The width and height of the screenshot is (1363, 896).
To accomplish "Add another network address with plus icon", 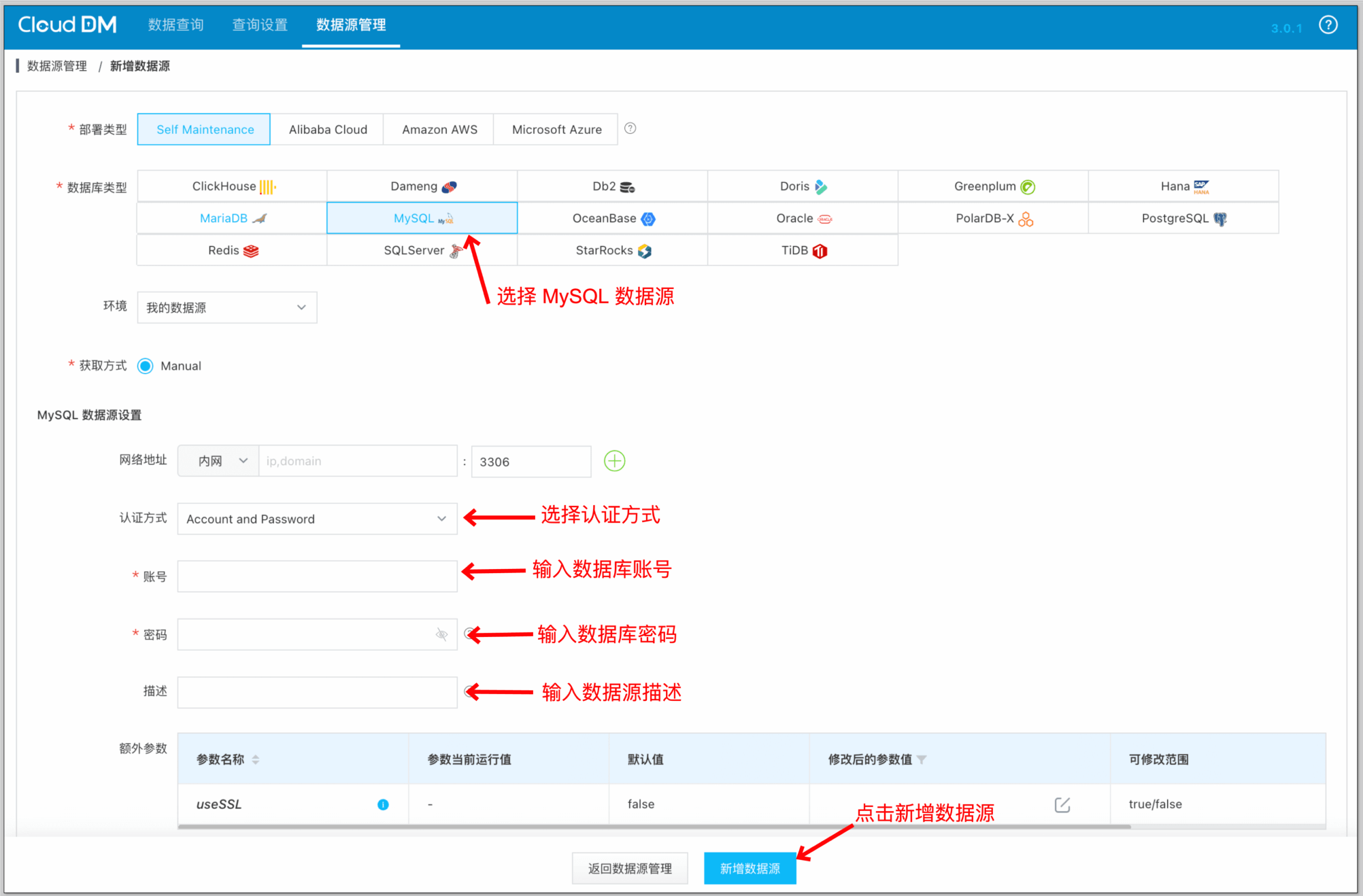I will coord(614,461).
